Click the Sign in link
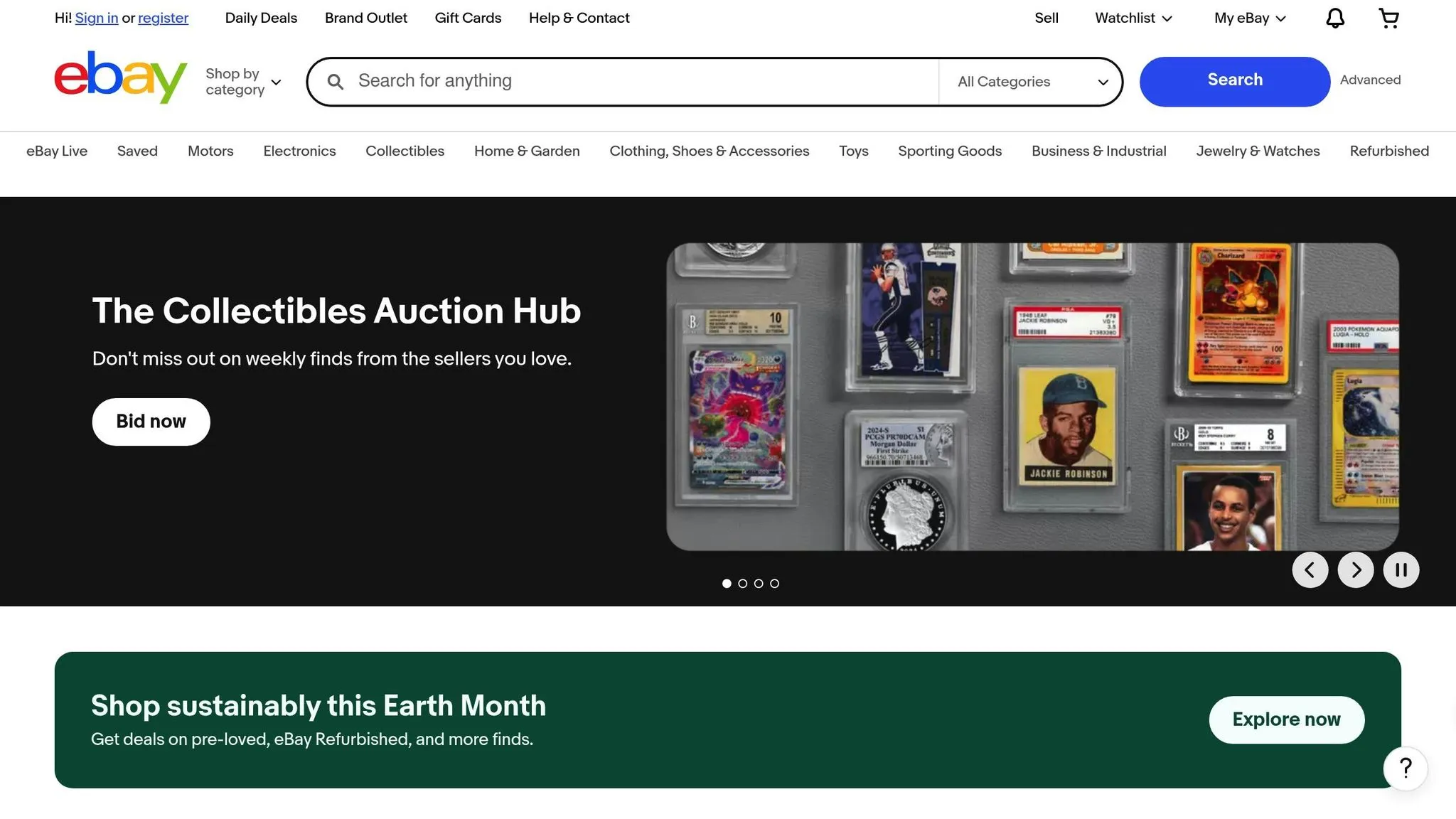The width and height of the screenshot is (1456, 819). click(x=97, y=18)
